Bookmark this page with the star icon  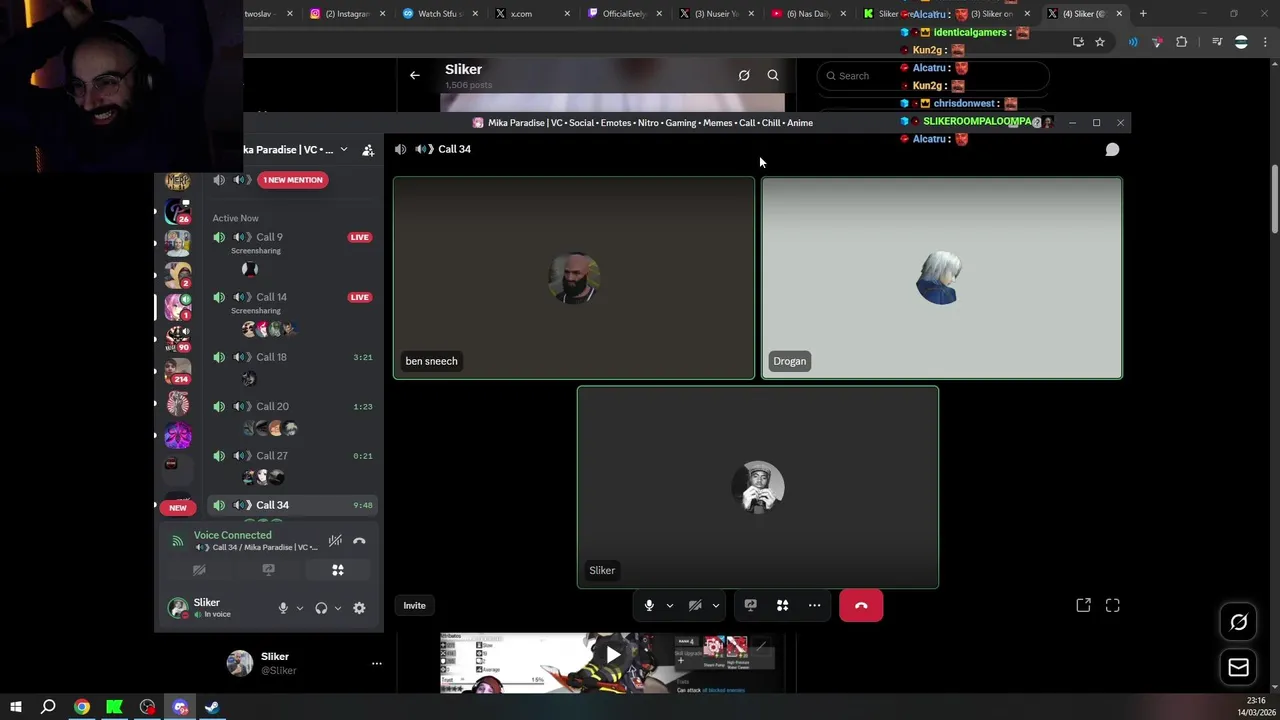point(1100,42)
